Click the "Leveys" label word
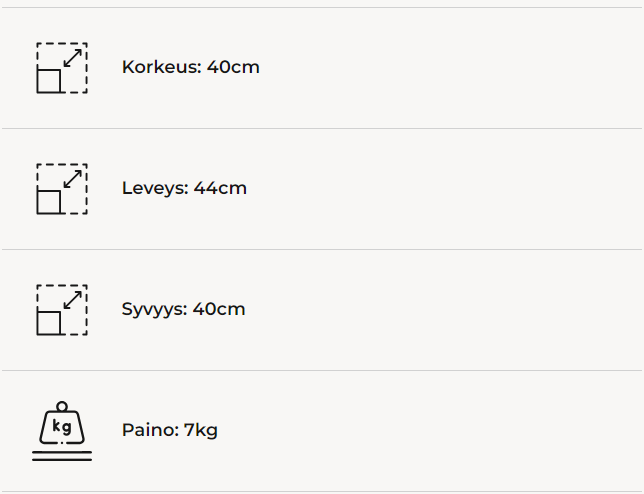644x494 pixels. pyautogui.click(x=154, y=189)
